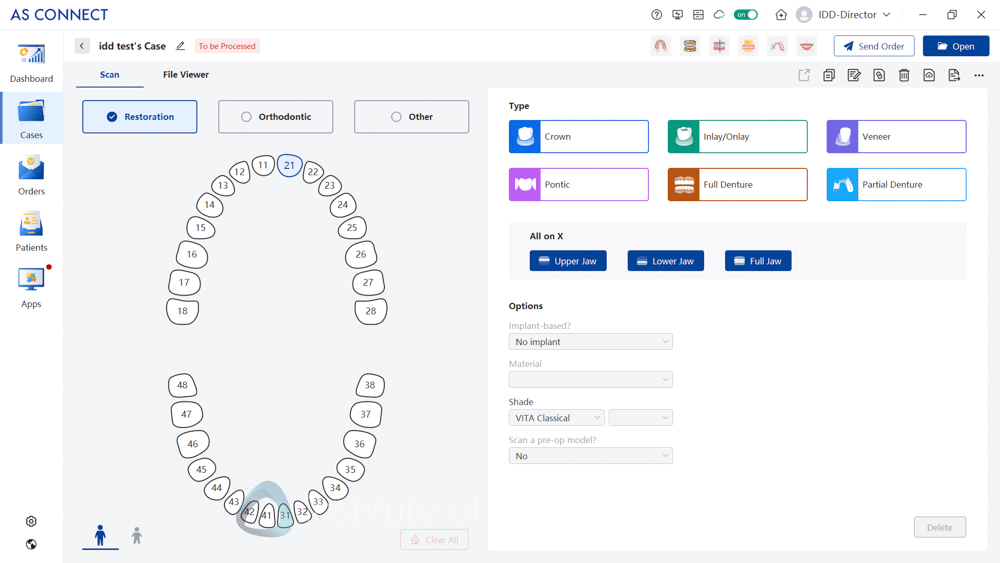Open the VITA Classical shade dropdown
The image size is (1000, 563).
556,418
